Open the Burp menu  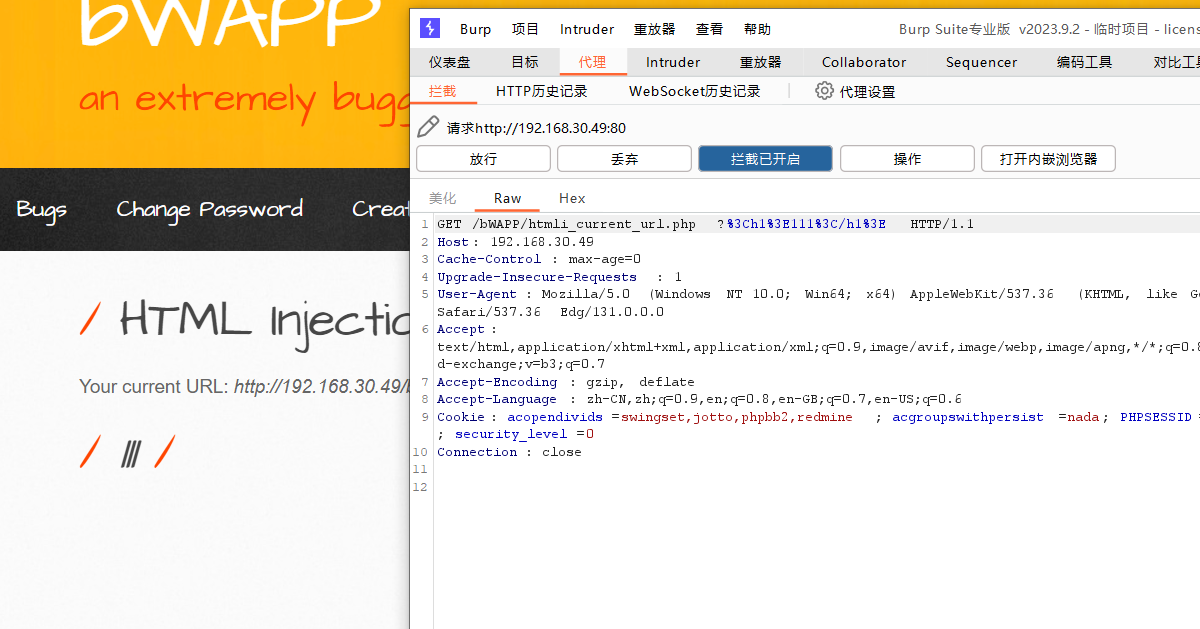tap(476, 29)
